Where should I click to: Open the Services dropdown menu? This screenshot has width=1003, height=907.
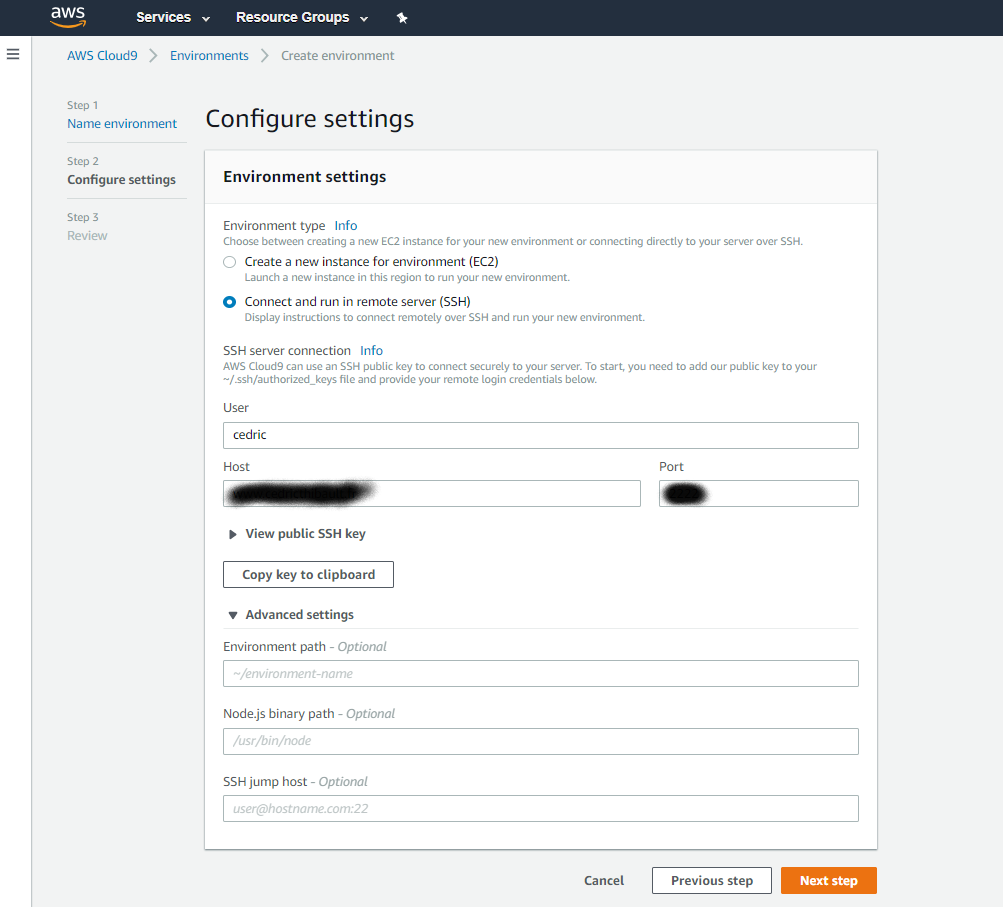(x=173, y=17)
